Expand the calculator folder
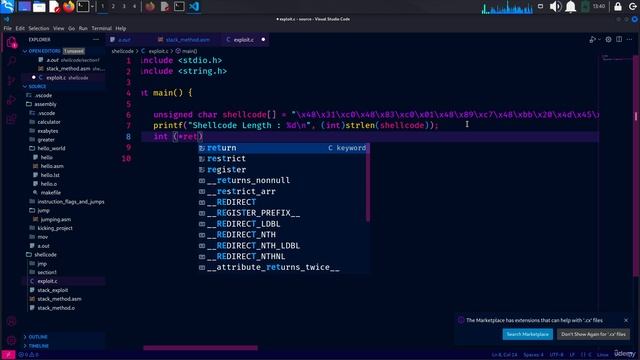 [49, 122]
